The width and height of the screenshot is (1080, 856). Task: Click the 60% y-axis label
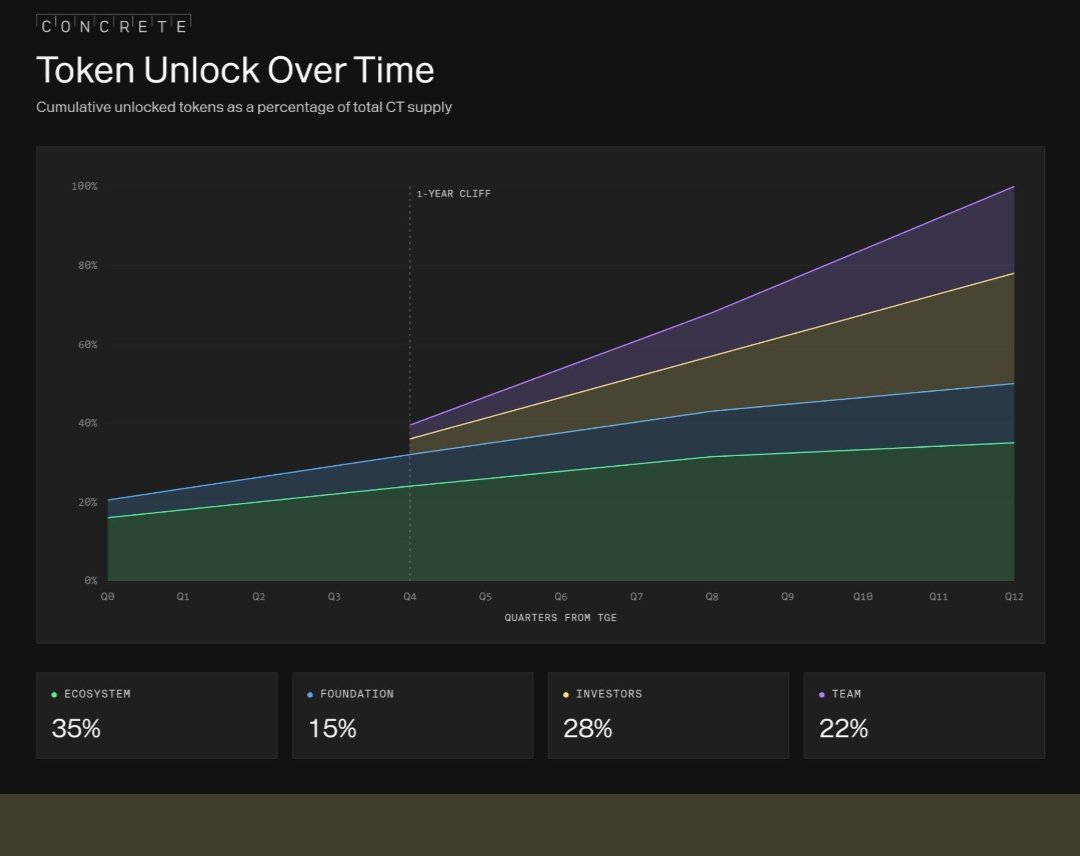pyautogui.click(x=87, y=345)
